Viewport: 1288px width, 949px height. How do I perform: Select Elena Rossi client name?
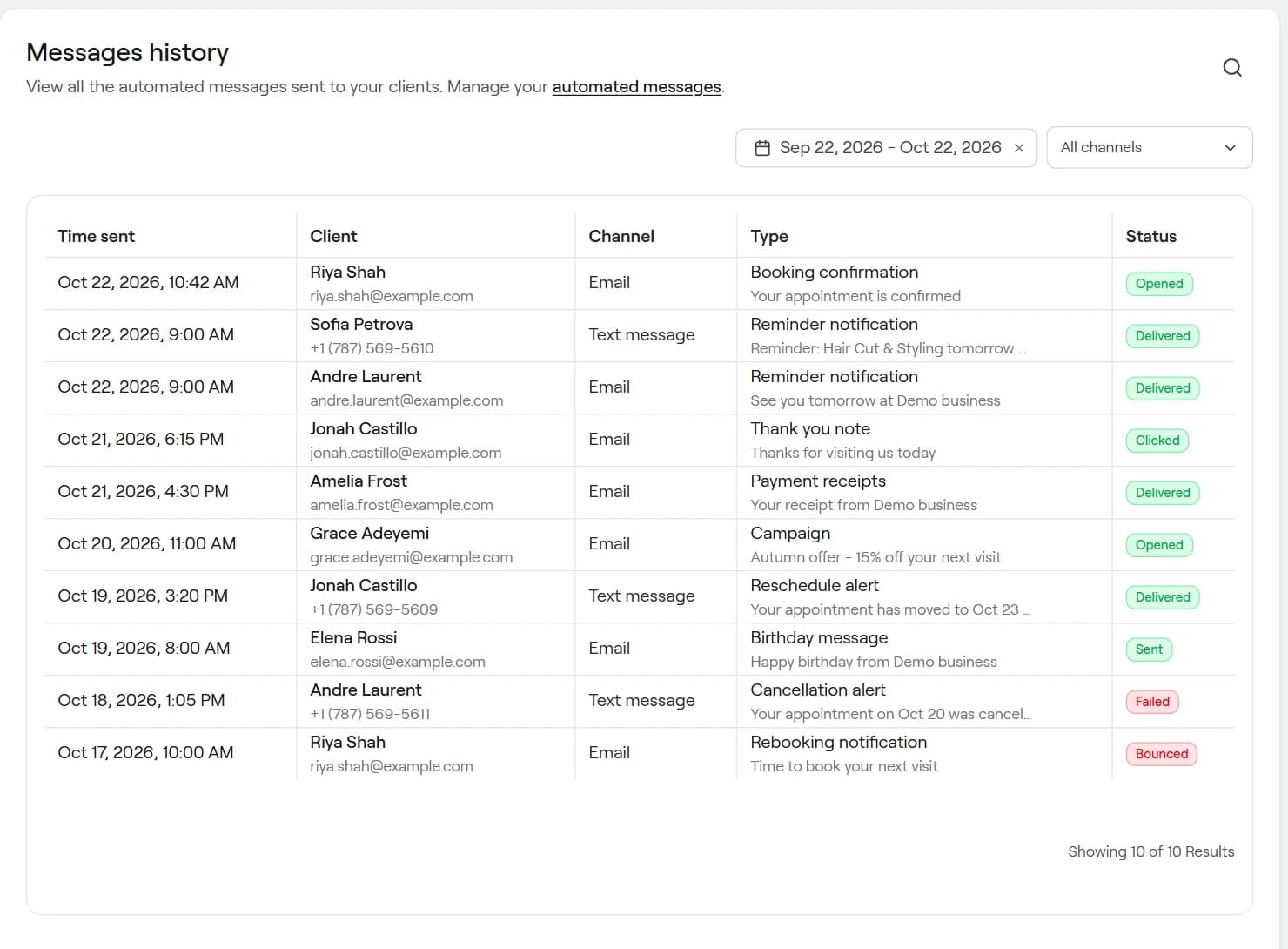[353, 637]
